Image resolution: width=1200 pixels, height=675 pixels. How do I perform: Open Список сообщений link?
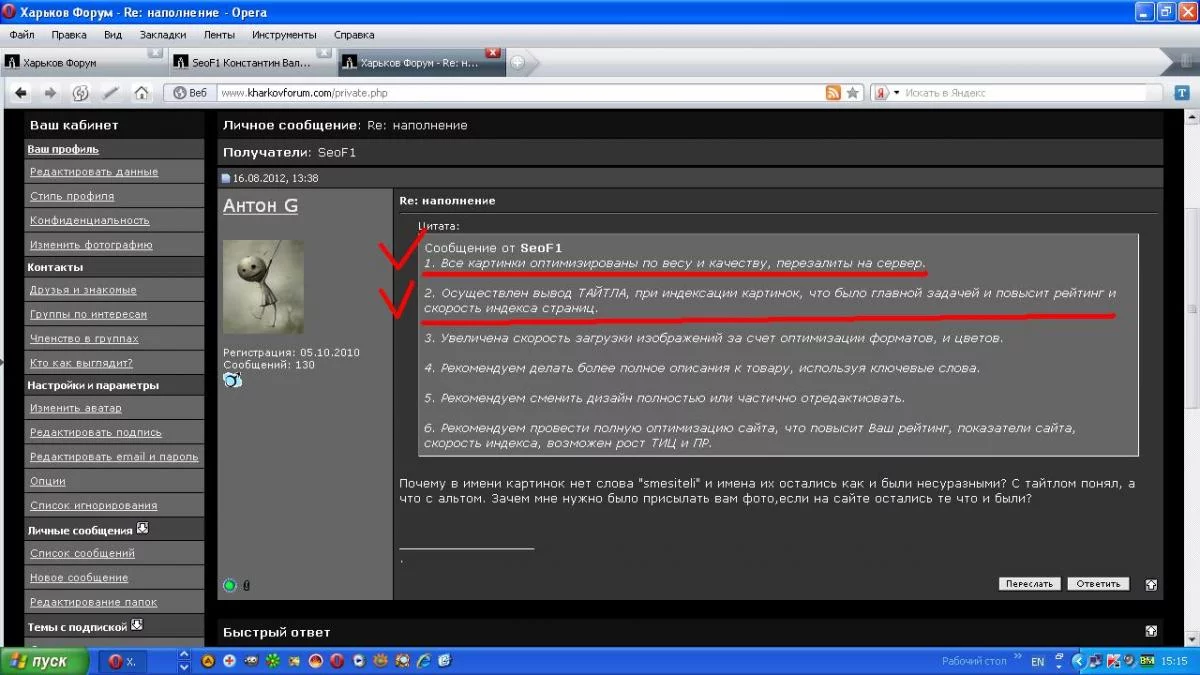point(82,553)
